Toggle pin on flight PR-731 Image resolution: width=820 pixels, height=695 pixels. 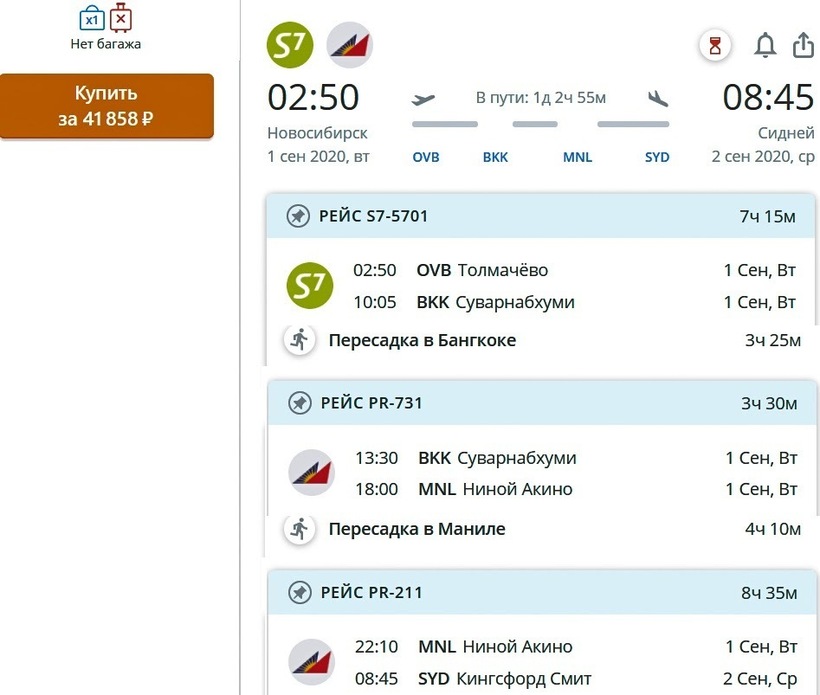pos(298,403)
